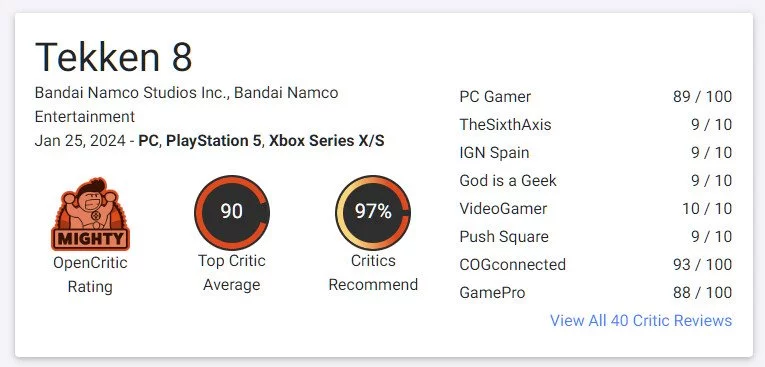Click the OpenCritic Rating label
Screen dimensions: 765x367
90,274
